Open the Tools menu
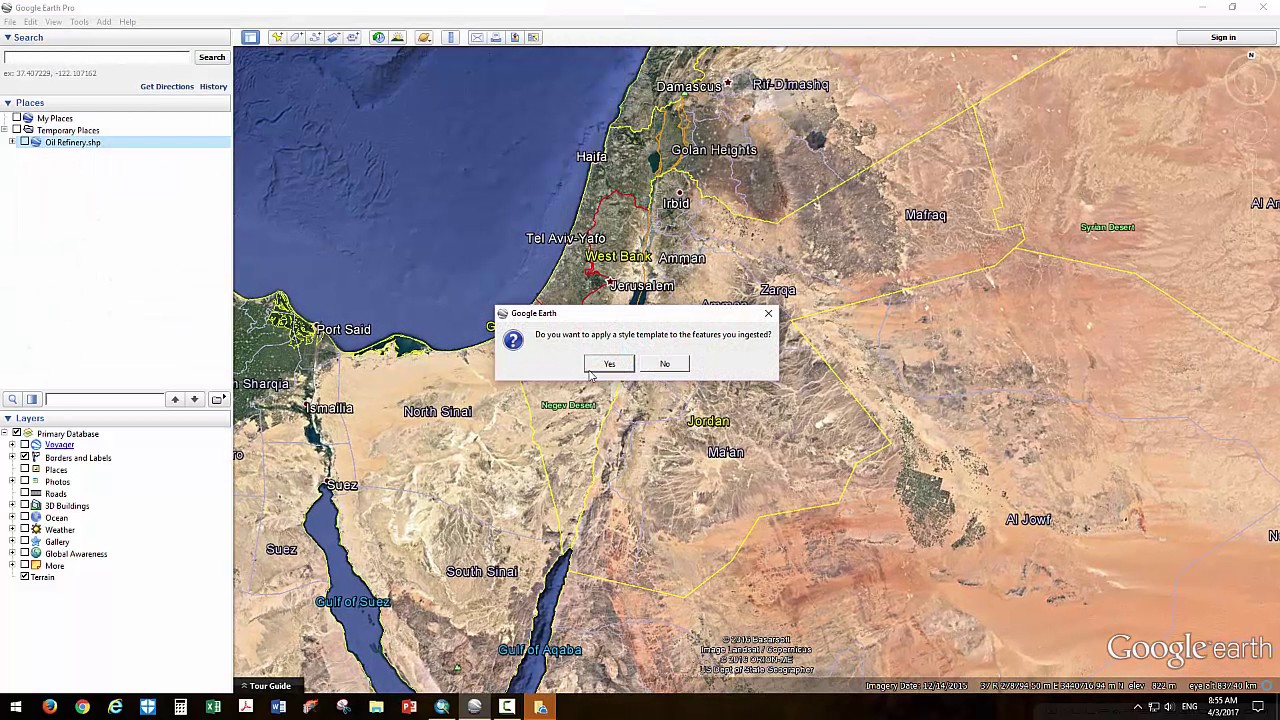Image resolution: width=1280 pixels, height=720 pixels. coord(79,22)
